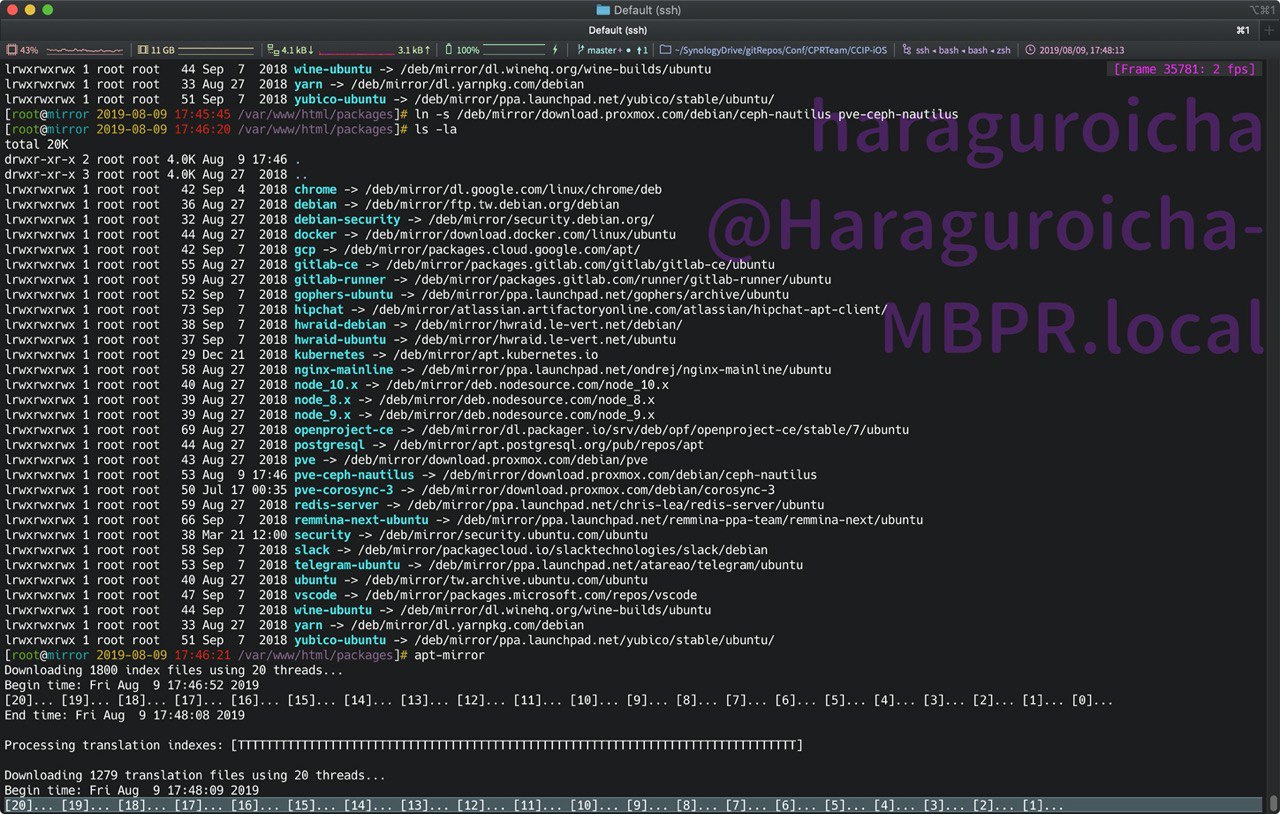Click the remmina-next-ubuntu symlink name
The image size is (1280, 814).
tap(361, 520)
